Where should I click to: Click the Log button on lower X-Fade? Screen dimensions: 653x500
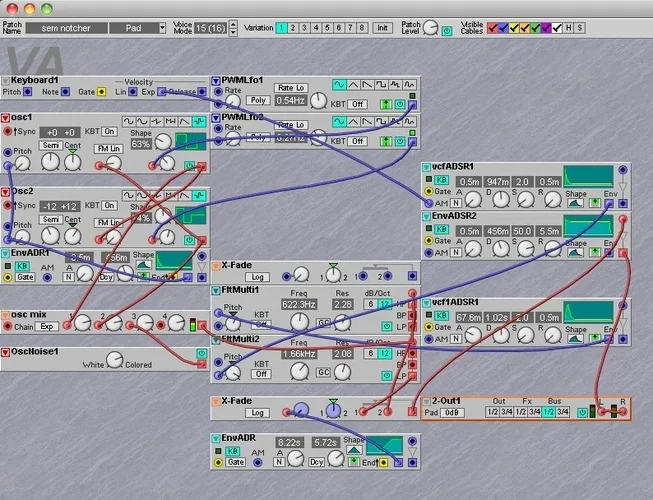tap(255, 411)
